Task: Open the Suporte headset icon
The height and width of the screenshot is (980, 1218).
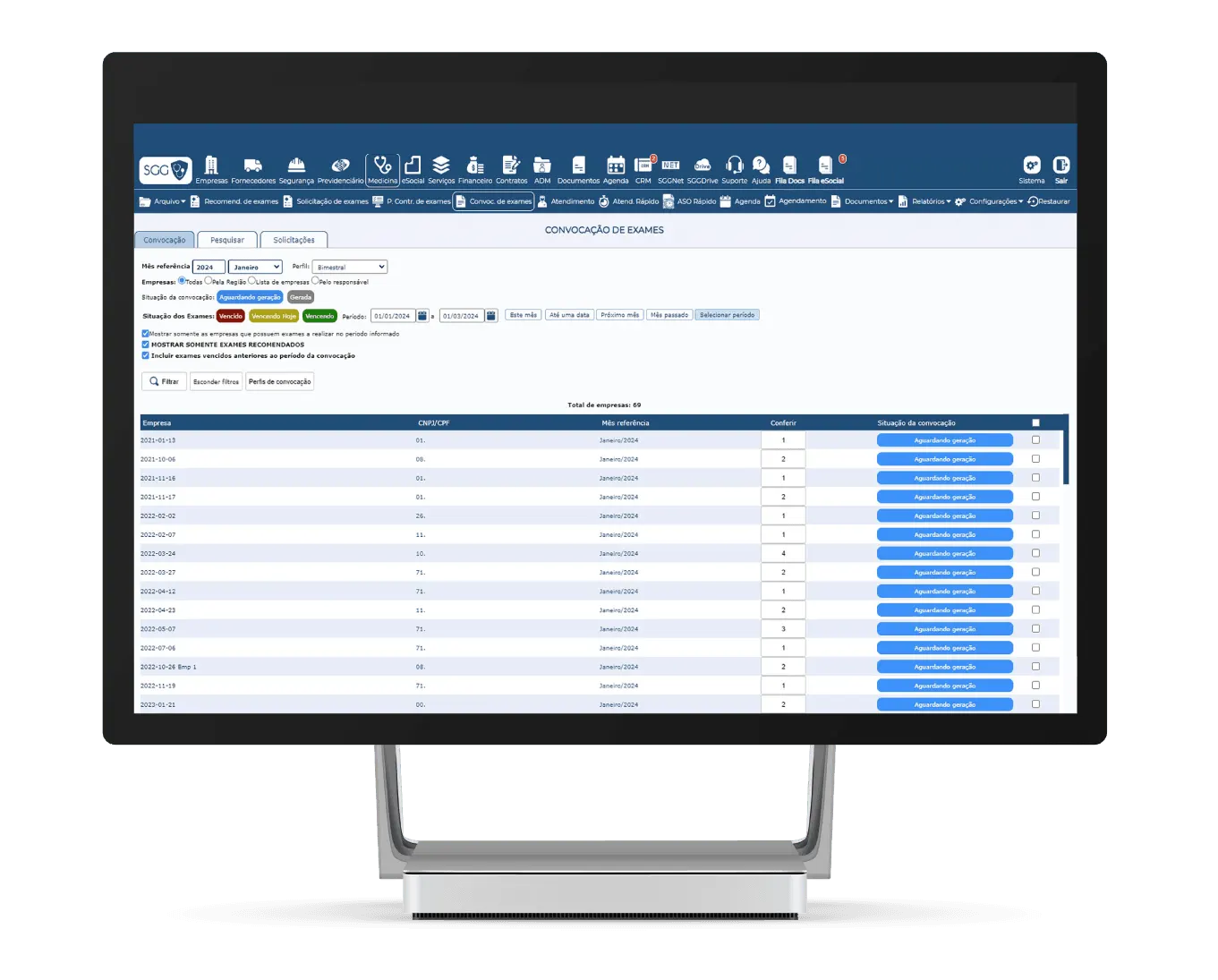Action: (735, 169)
